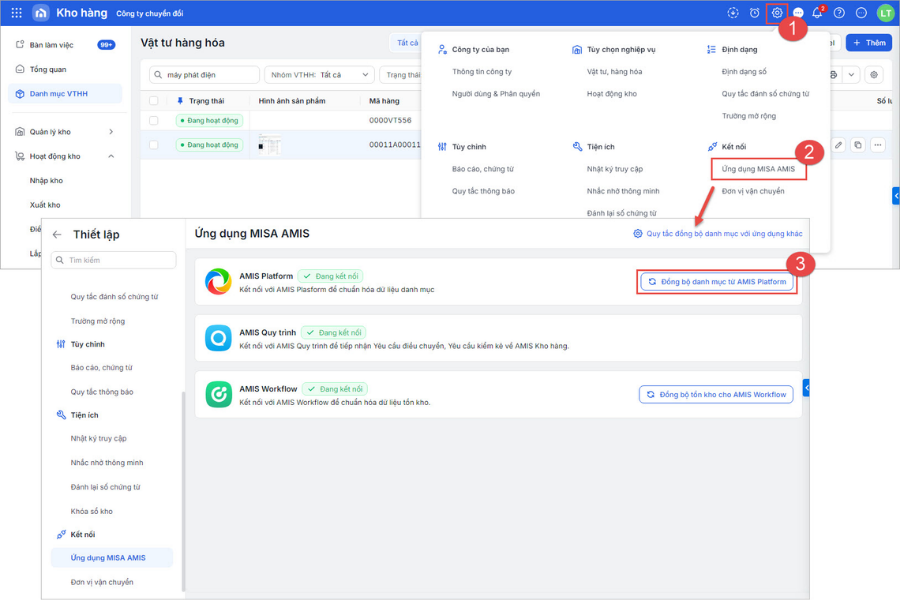
Task: Open Định dạng số setting
Action: [x=744, y=72]
